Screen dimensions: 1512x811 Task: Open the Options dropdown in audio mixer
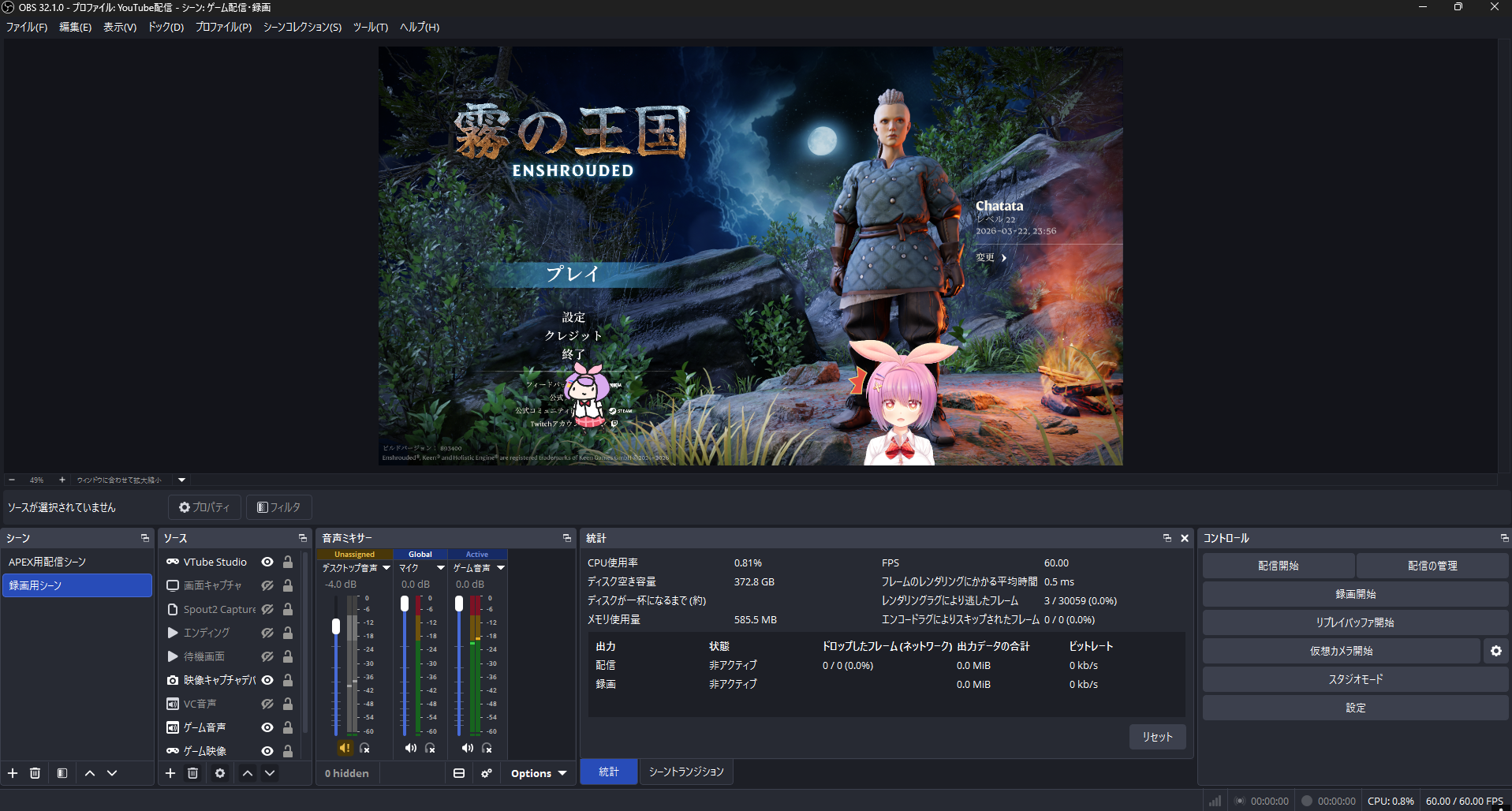539,772
